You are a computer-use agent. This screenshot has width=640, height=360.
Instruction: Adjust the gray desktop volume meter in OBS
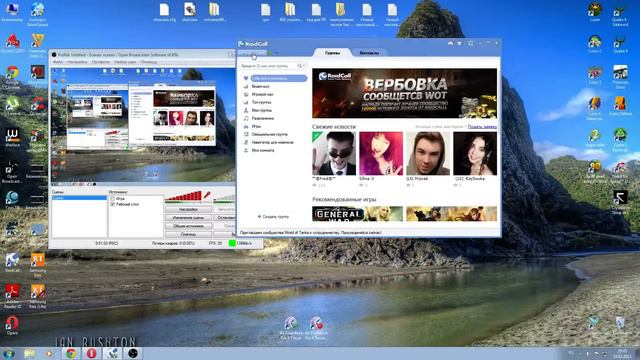[224, 198]
